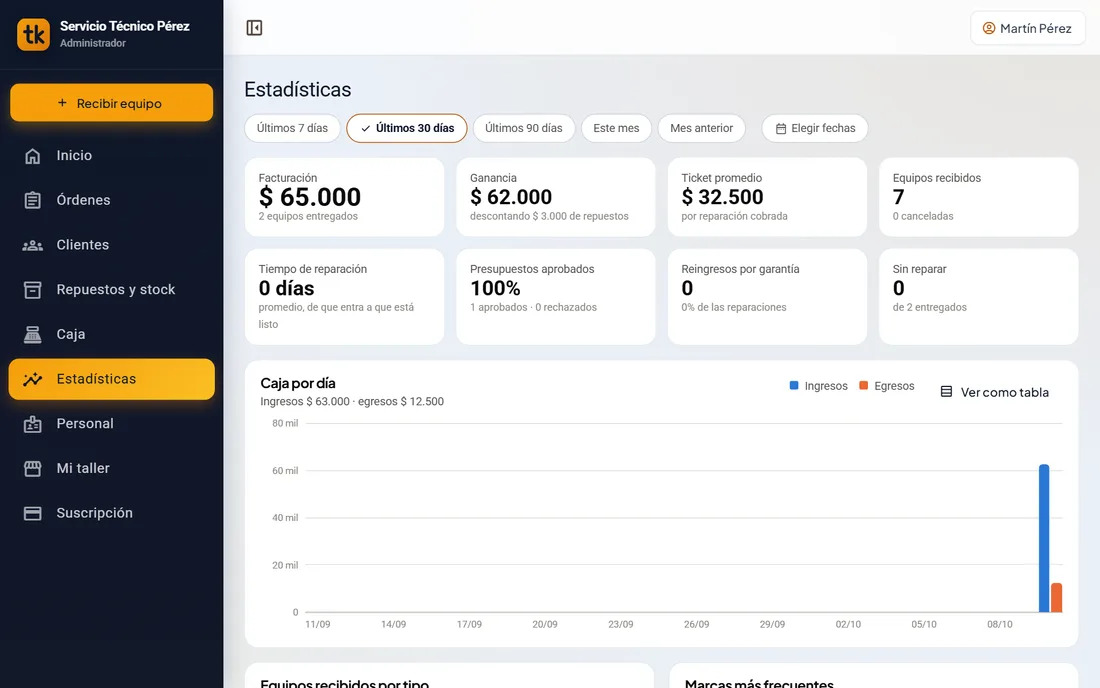Choose the Mes anterior period filter
1100x688 pixels.
pos(701,128)
